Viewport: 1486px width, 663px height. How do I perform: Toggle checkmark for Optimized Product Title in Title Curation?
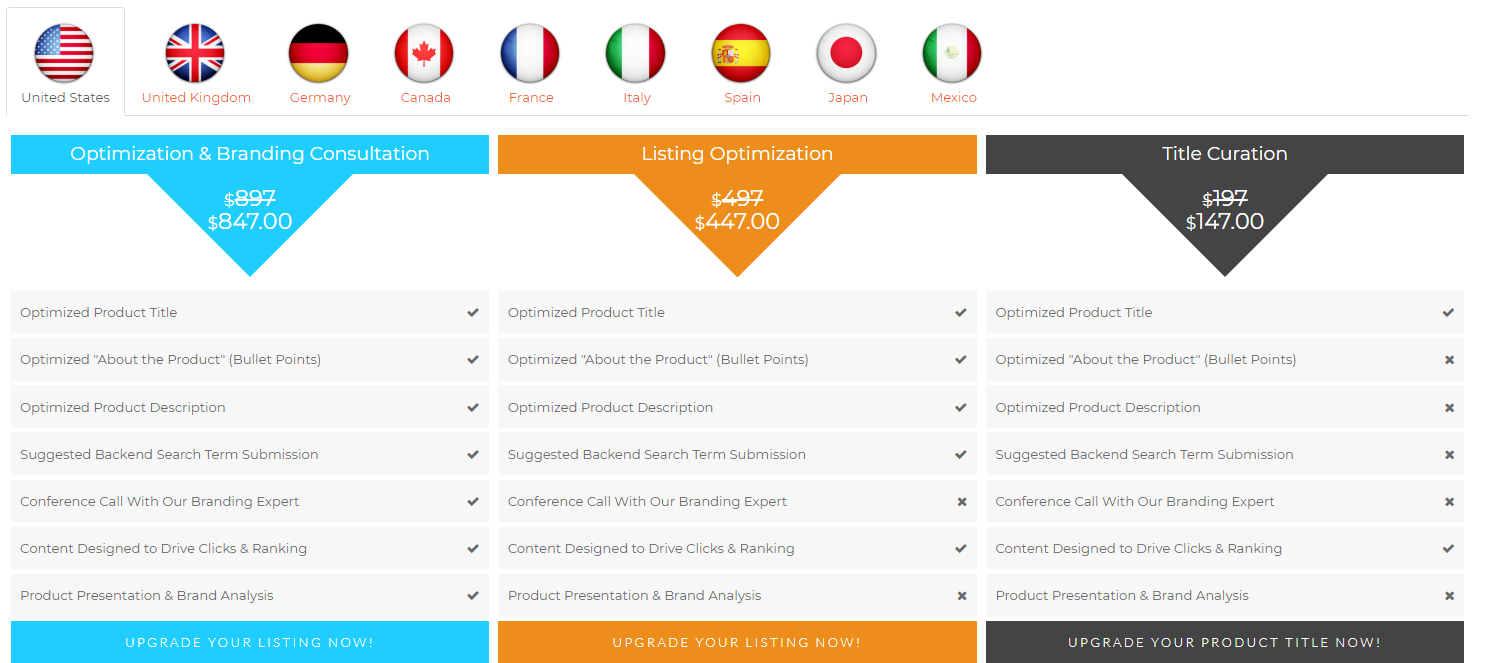click(1449, 312)
